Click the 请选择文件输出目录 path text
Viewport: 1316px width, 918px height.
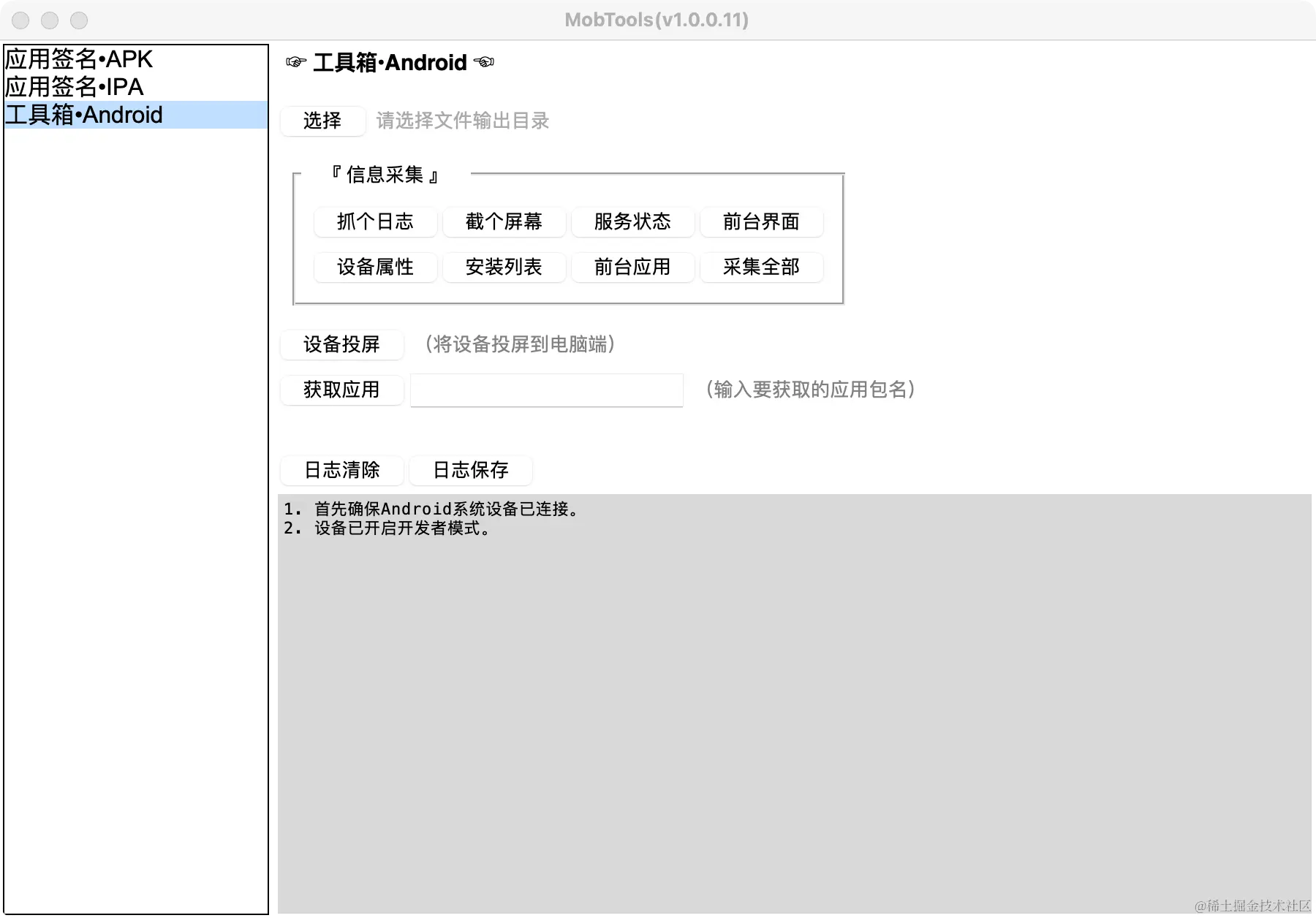pyautogui.click(x=463, y=121)
